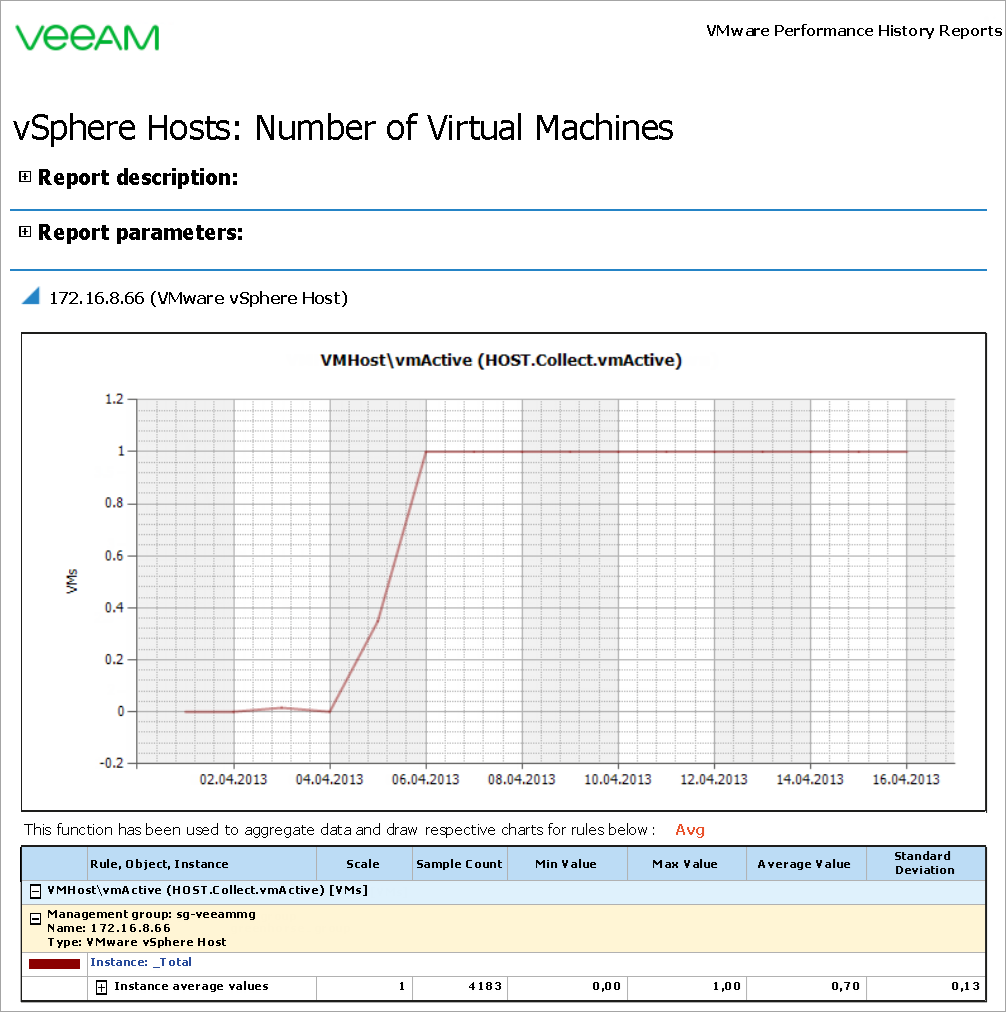This screenshot has height=1012, width=1006.
Task: Click the Min Value column header
Action: [566, 864]
